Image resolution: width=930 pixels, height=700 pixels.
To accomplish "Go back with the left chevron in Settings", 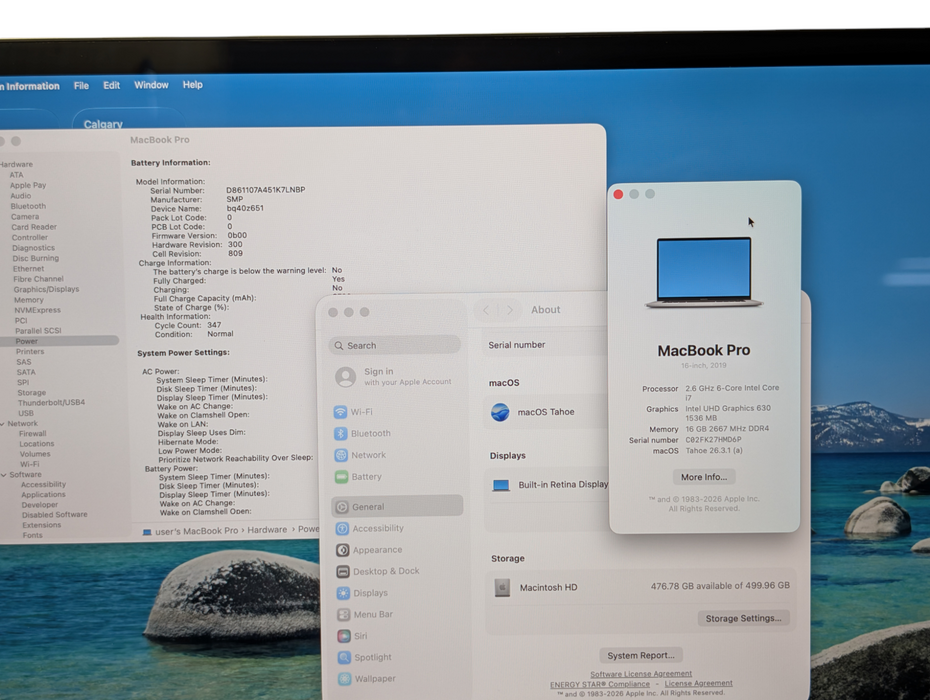I will [x=486, y=310].
